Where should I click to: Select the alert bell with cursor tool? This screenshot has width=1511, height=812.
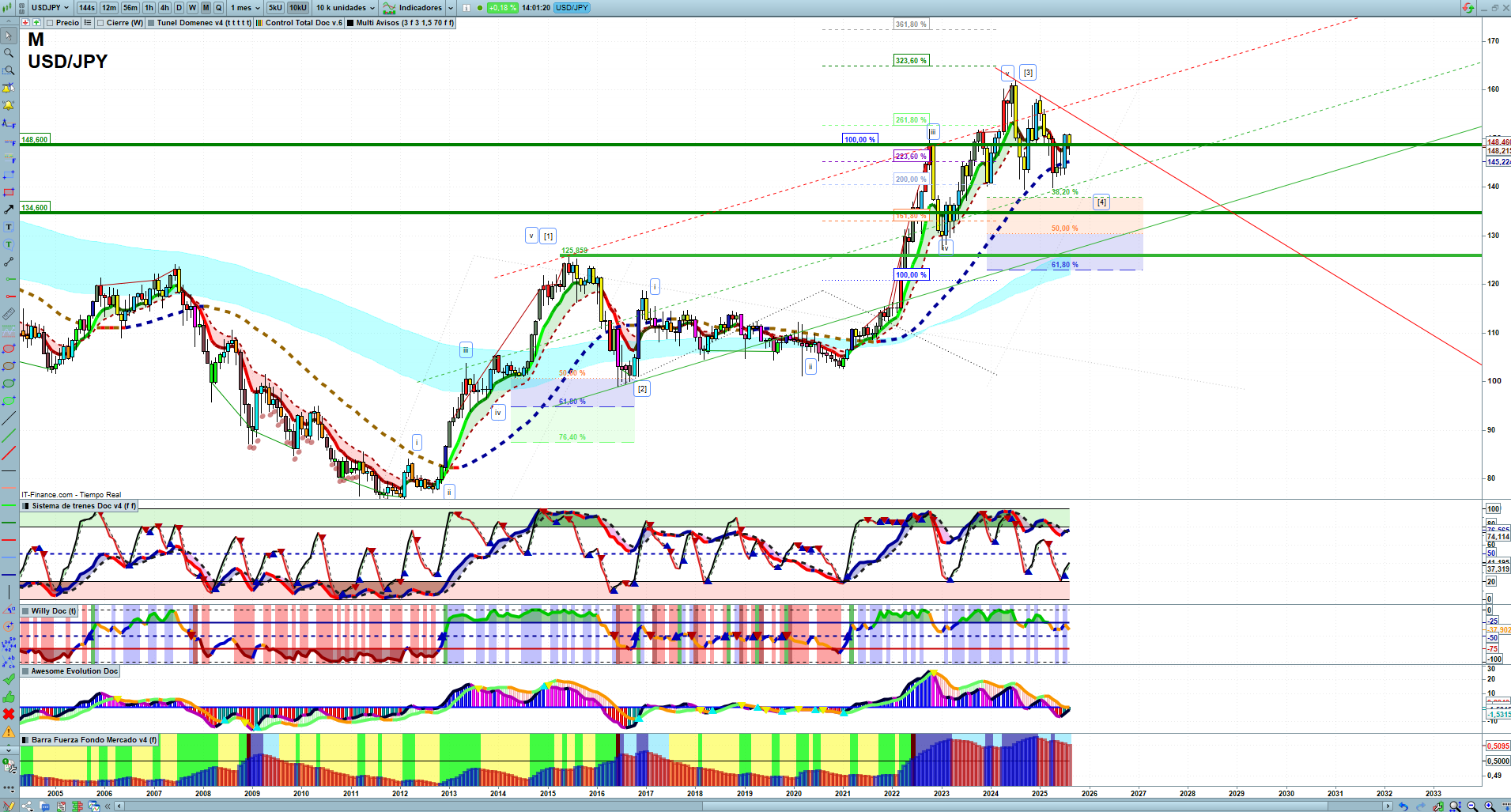(9, 88)
